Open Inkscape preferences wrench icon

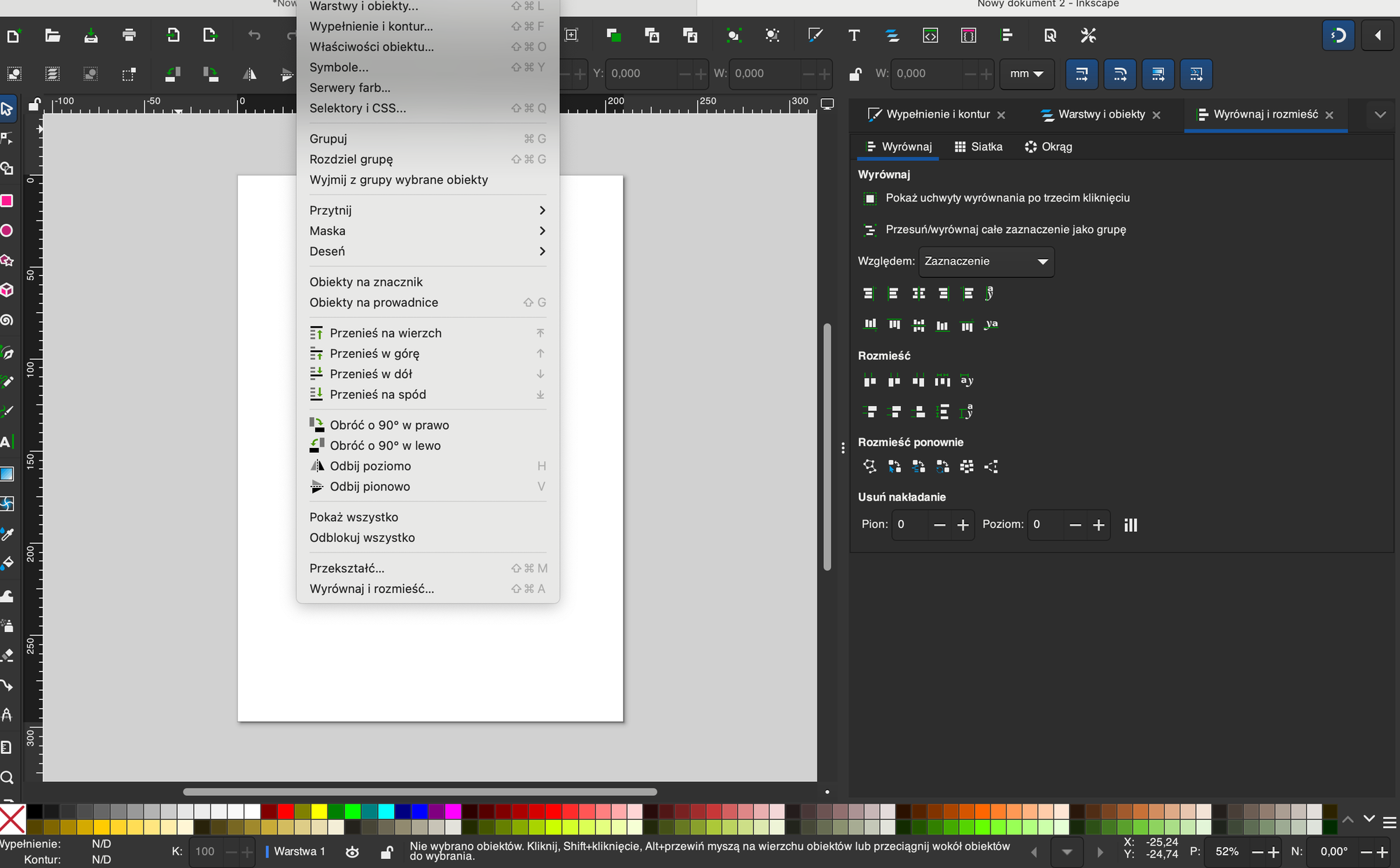(x=1088, y=35)
